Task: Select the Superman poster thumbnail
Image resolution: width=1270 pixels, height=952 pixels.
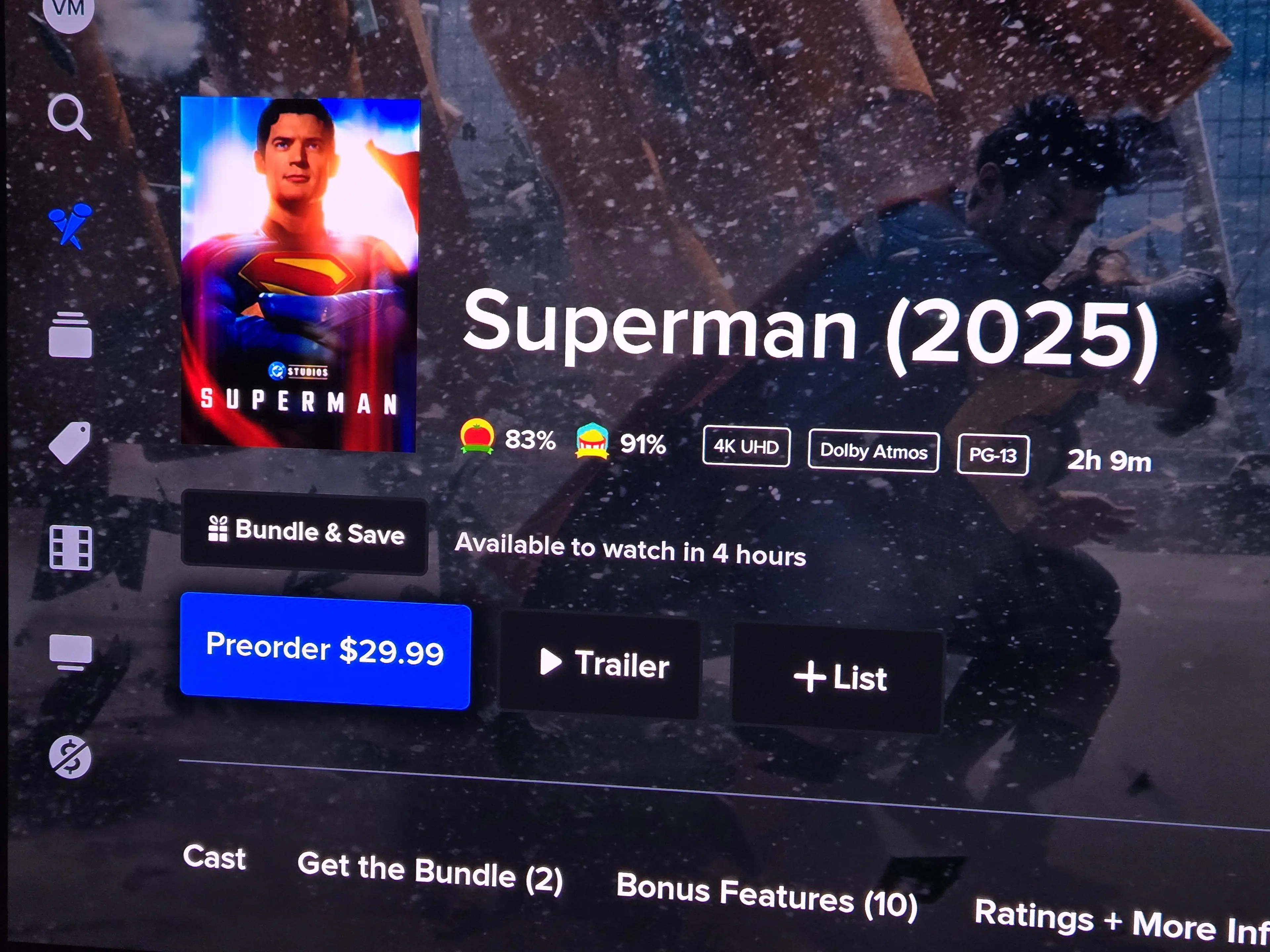Action: tap(300, 274)
